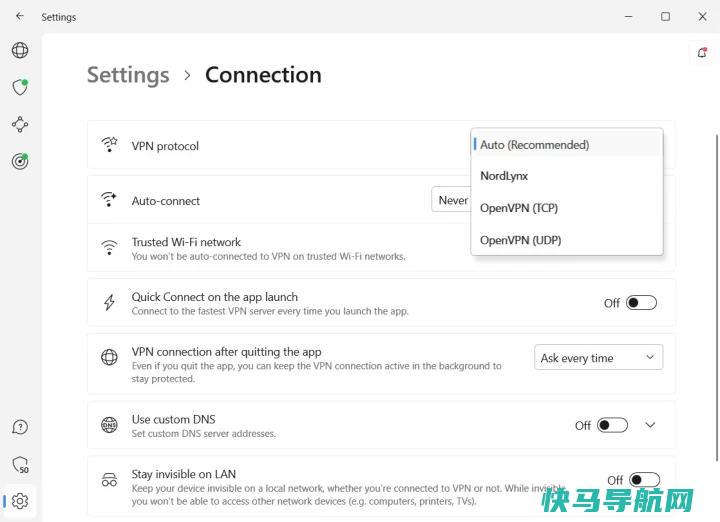Click the VPN connection after quitting the app title
Screen dimensions: 720x522
click(x=226, y=352)
